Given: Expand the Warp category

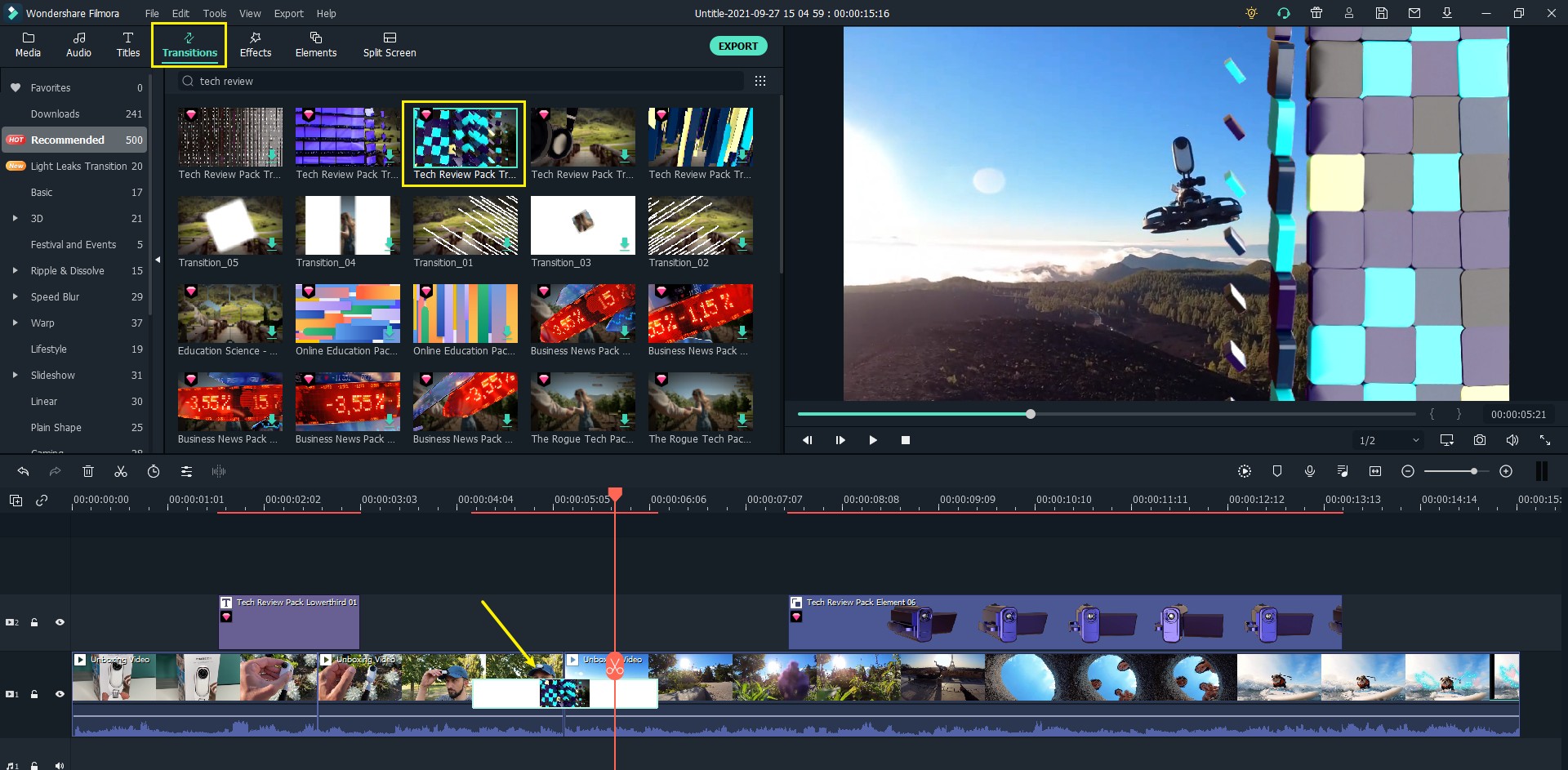Looking at the screenshot, I should click(x=15, y=323).
